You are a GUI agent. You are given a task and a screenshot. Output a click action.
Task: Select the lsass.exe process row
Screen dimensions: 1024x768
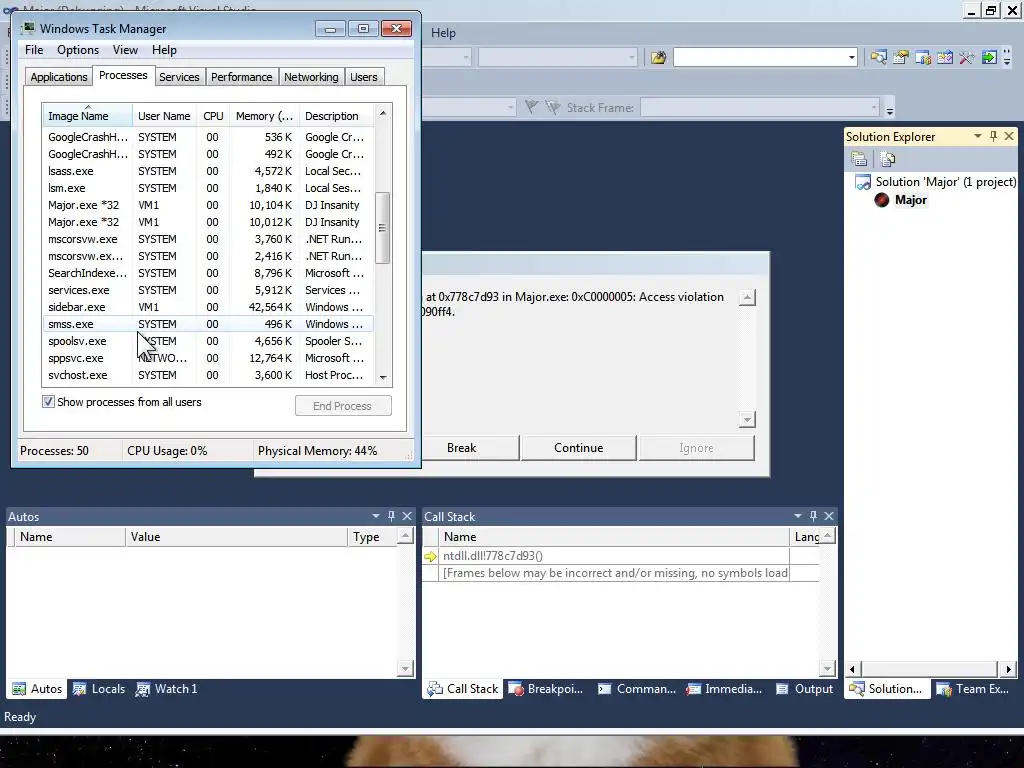click(x=208, y=171)
